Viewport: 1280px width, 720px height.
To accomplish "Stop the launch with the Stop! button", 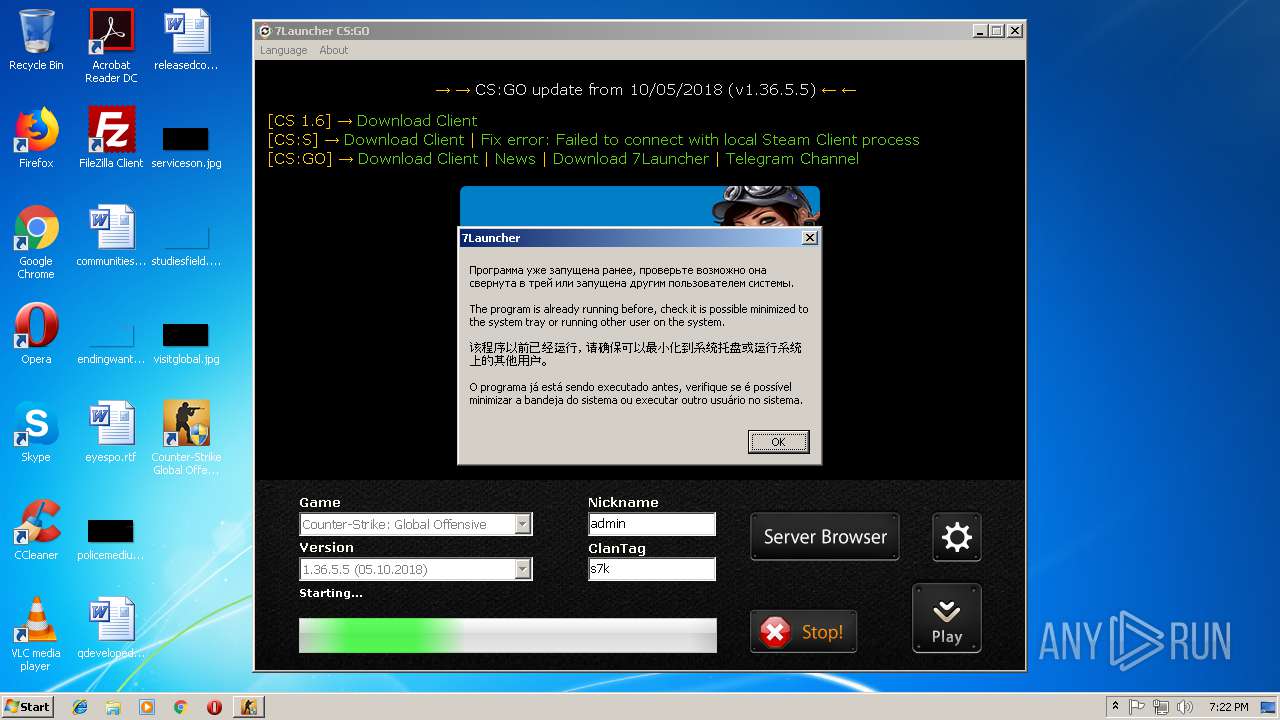I will coord(803,632).
